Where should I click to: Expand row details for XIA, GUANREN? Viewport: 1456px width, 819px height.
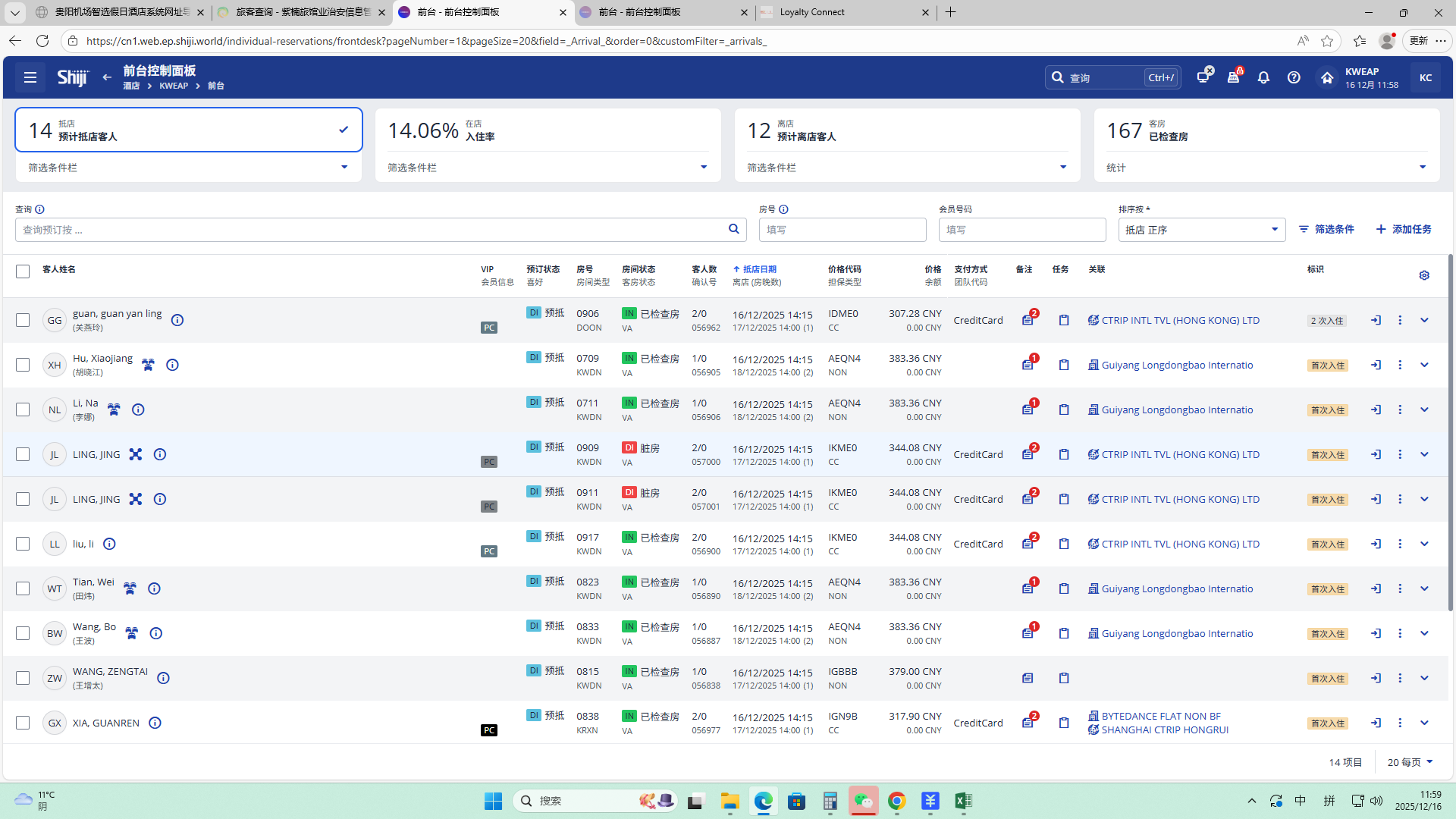click(1424, 723)
